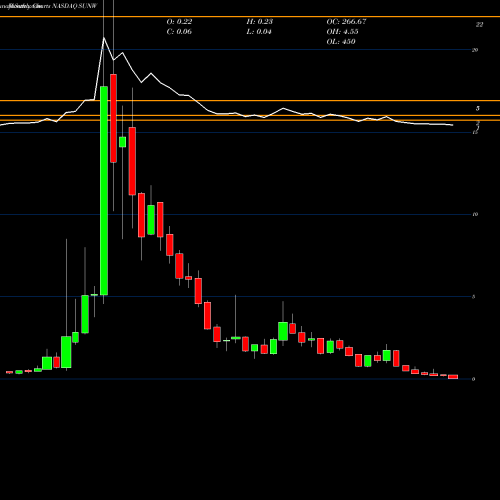Click the tallest green candlestick body
The height and width of the screenshot is (500, 500).
click(x=104, y=191)
